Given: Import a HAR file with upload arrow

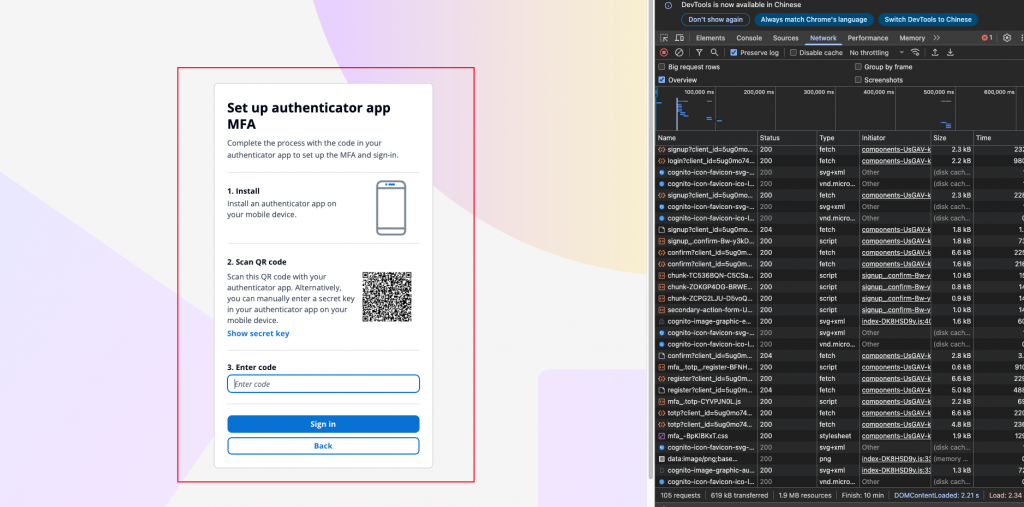Looking at the screenshot, I should [935, 52].
